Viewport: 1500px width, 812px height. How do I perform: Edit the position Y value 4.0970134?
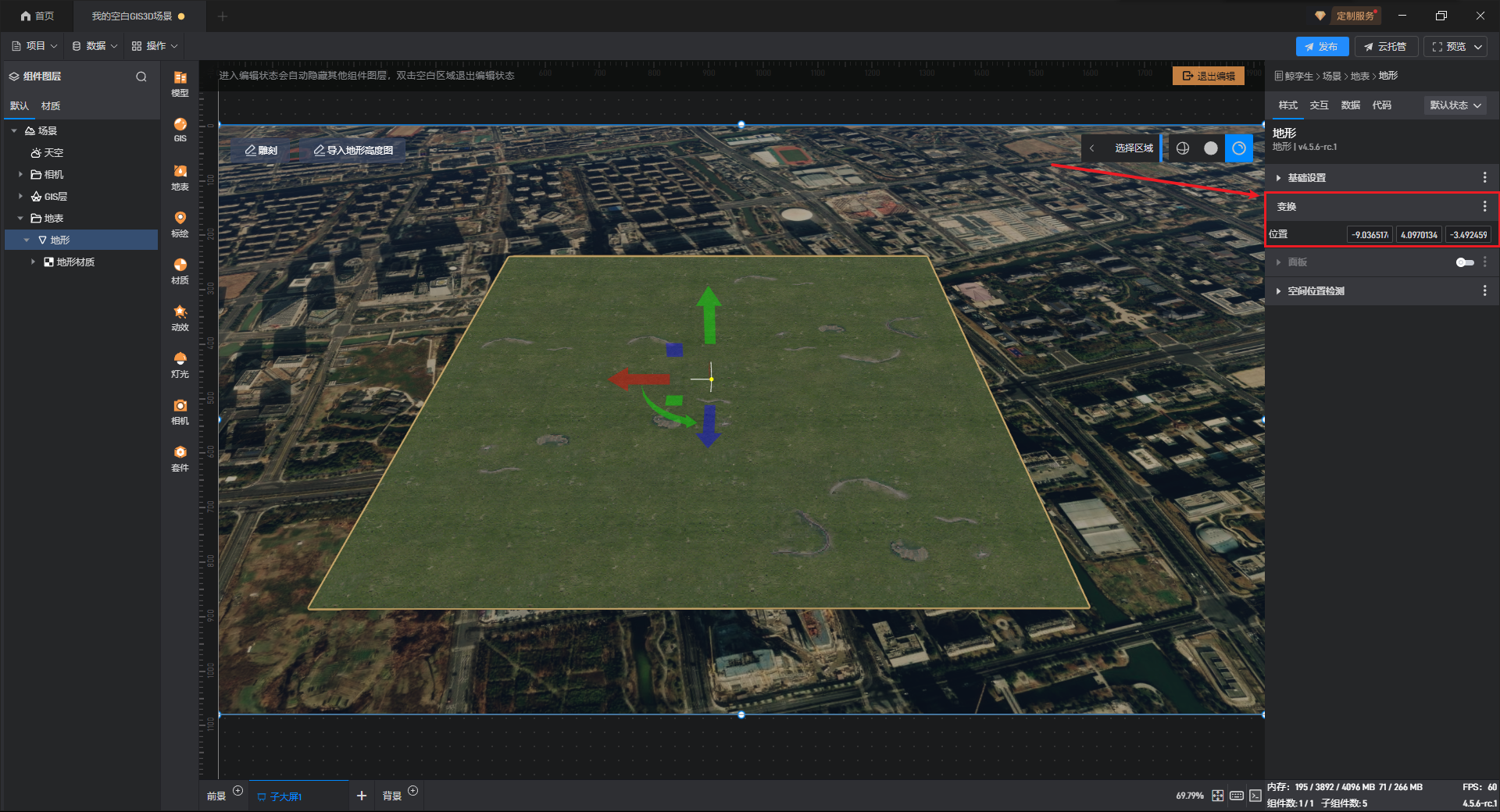pos(1419,235)
